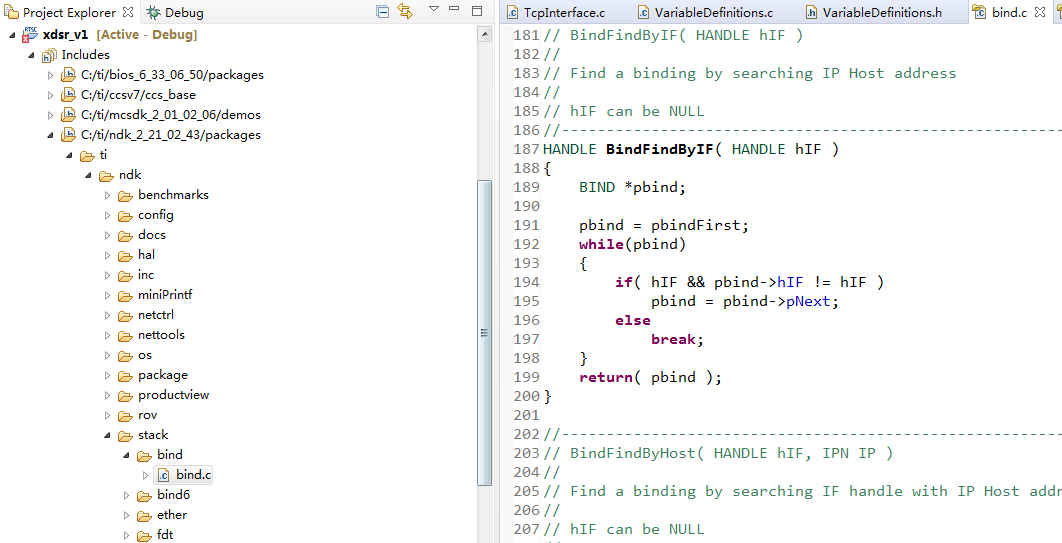Select the stack folder label

(x=153, y=435)
